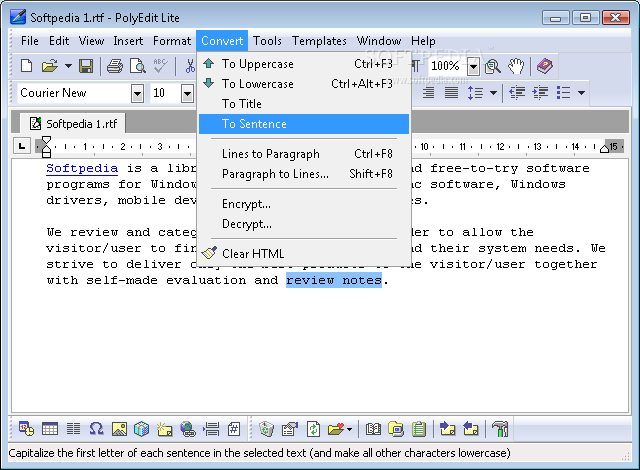Image resolution: width=640 pixels, height=470 pixels.
Task: Open the View menu
Action: click(x=91, y=41)
